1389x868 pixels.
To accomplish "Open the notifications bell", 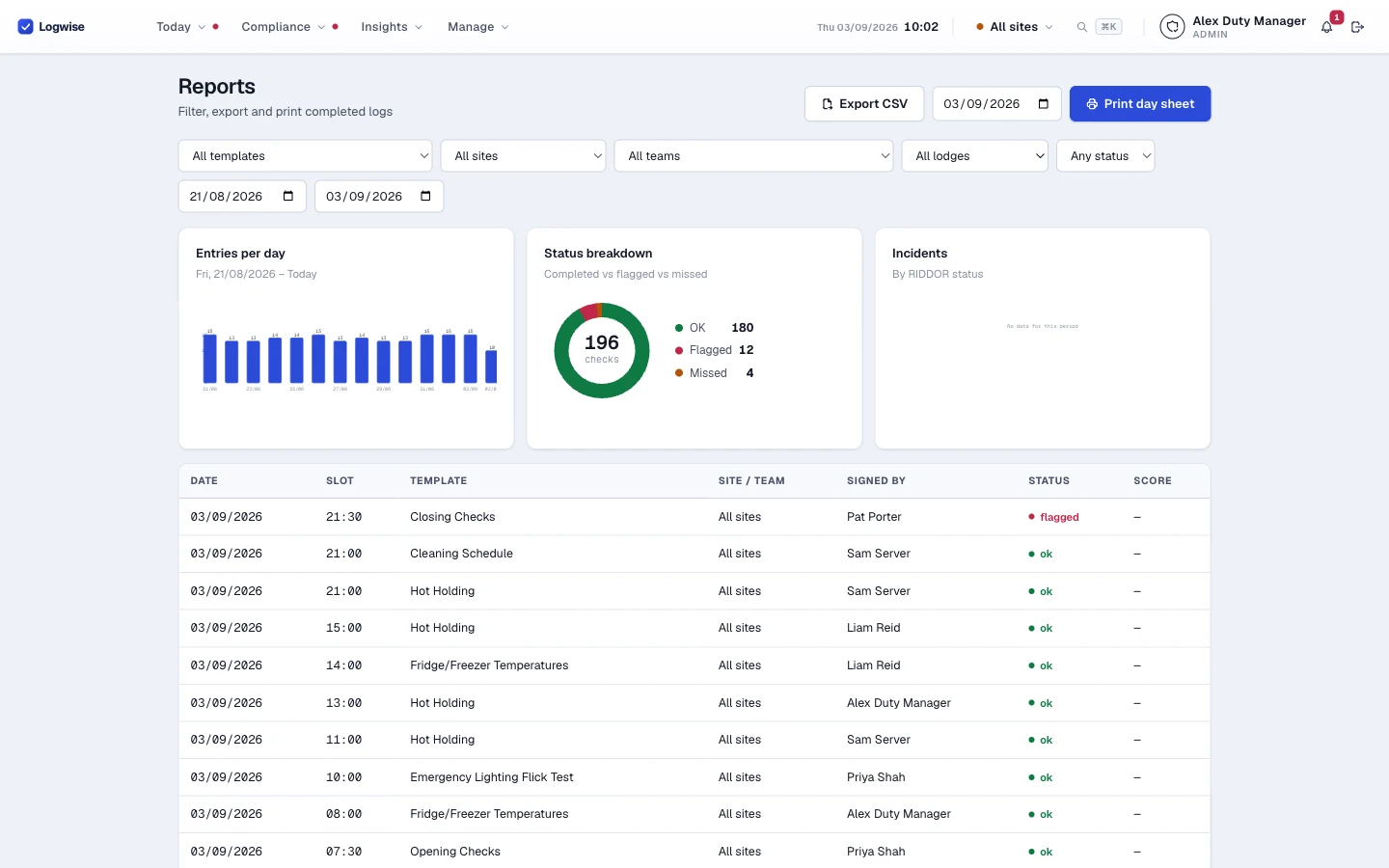I will pos(1327,27).
